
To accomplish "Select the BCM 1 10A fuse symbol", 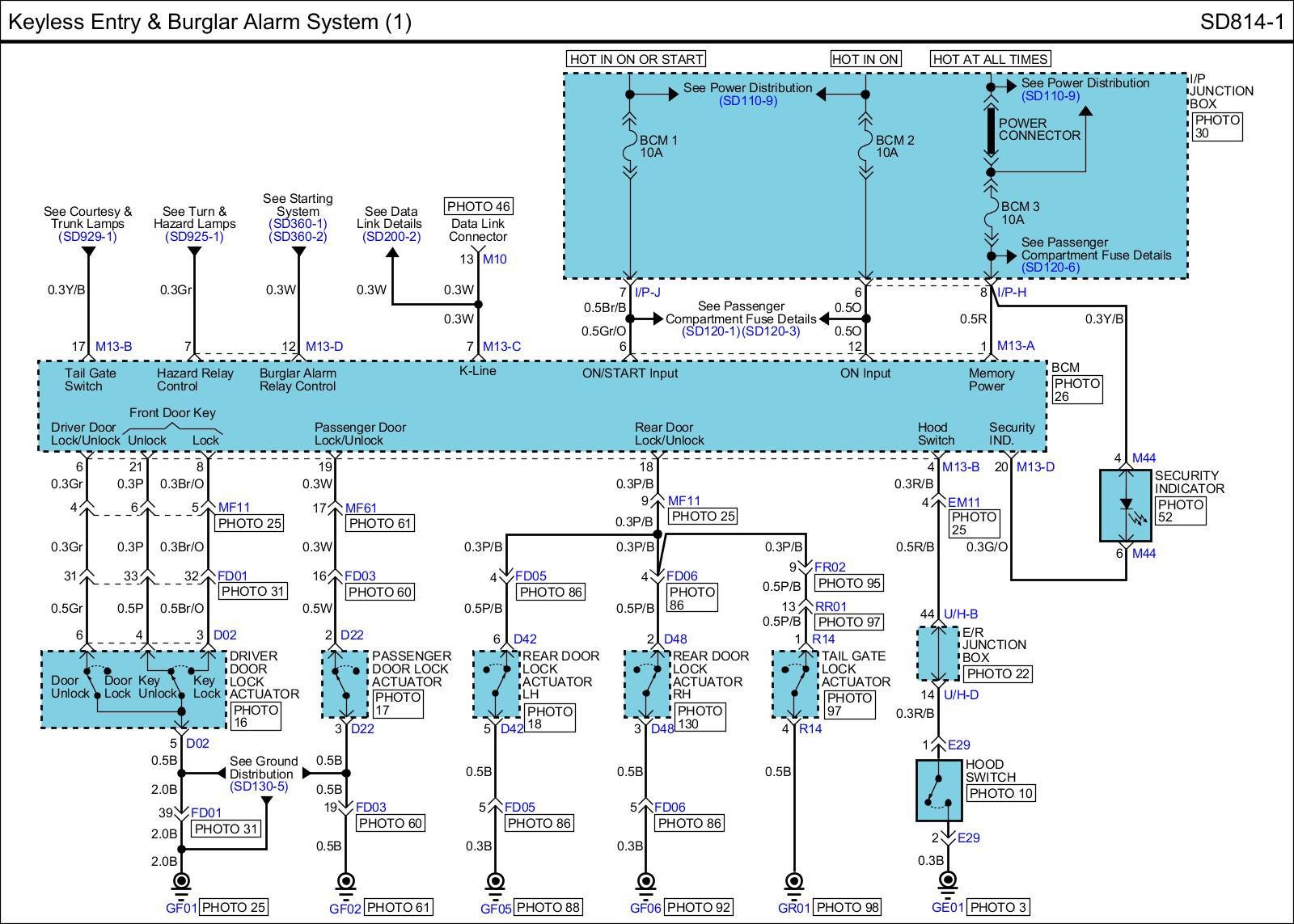I will [x=629, y=146].
